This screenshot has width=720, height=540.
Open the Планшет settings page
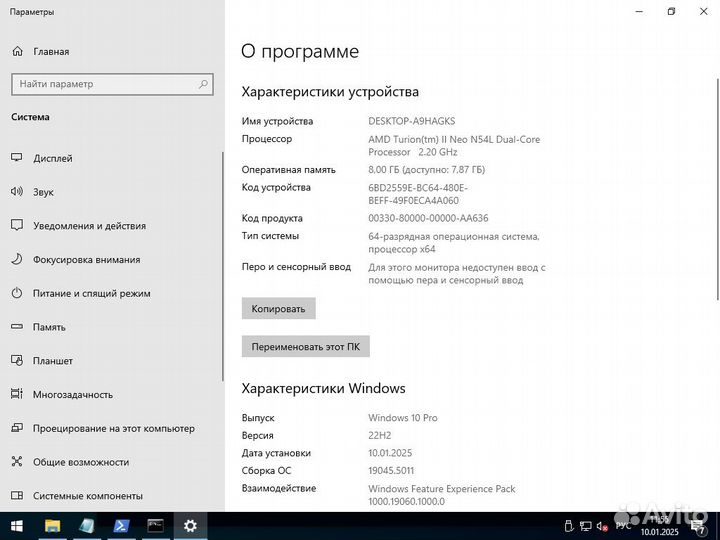(42, 361)
